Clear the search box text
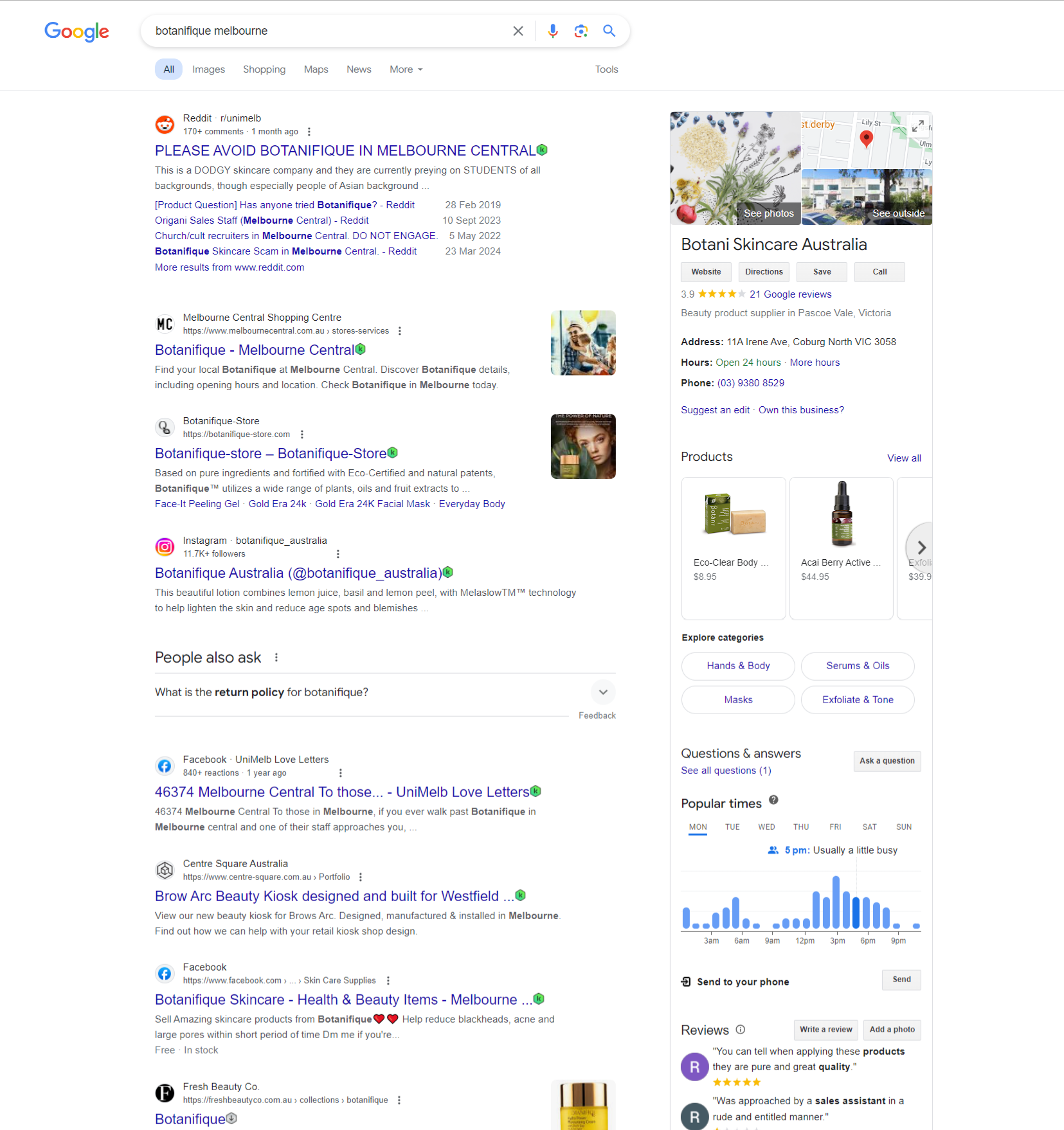The height and width of the screenshot is (1130, 1064). tap(518, 31)
